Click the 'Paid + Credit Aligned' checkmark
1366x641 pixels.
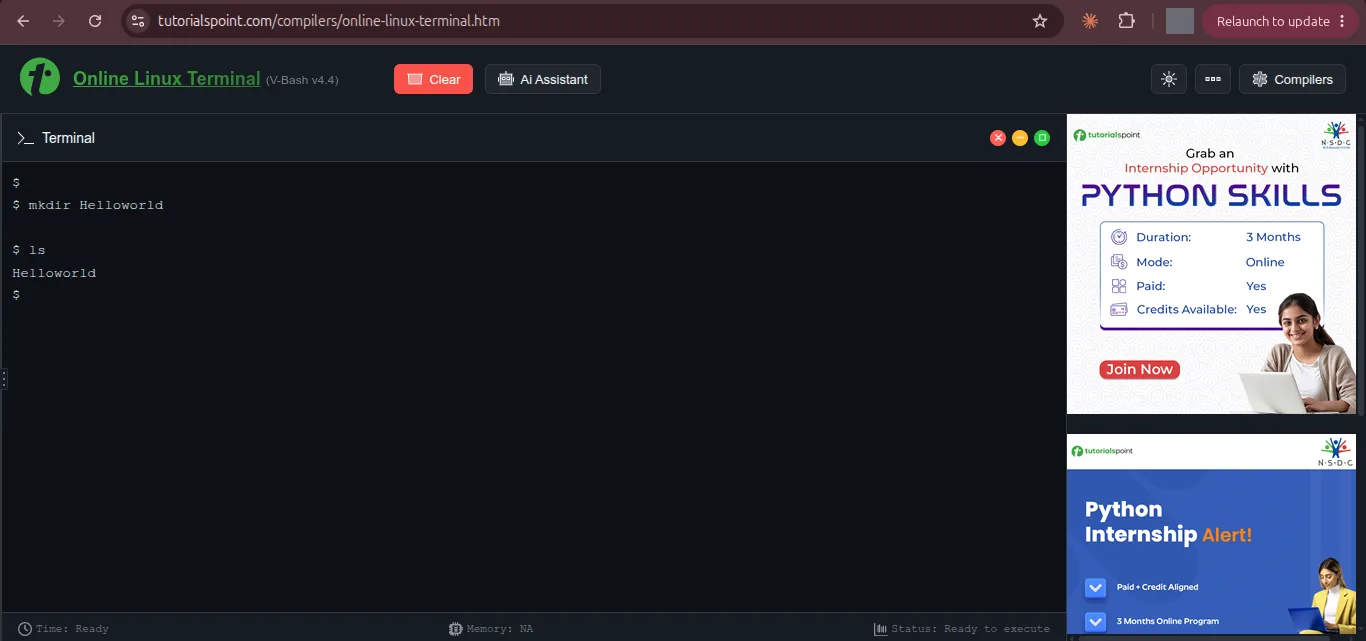point(1095,587)
